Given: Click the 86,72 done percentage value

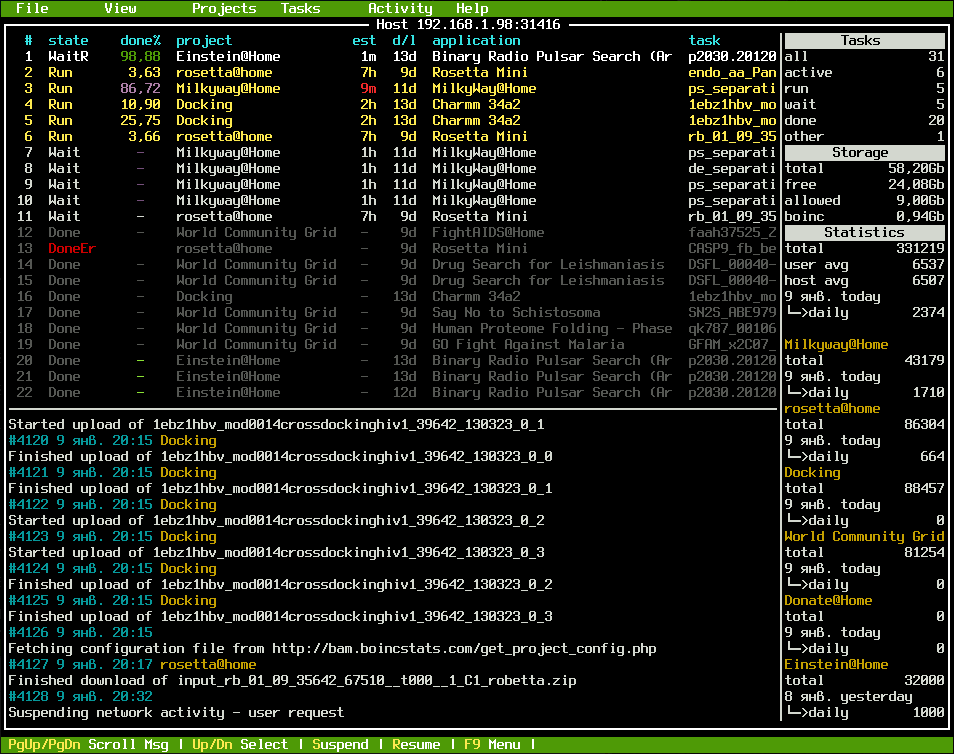Looking at the screenshot, I should (141, 88).
